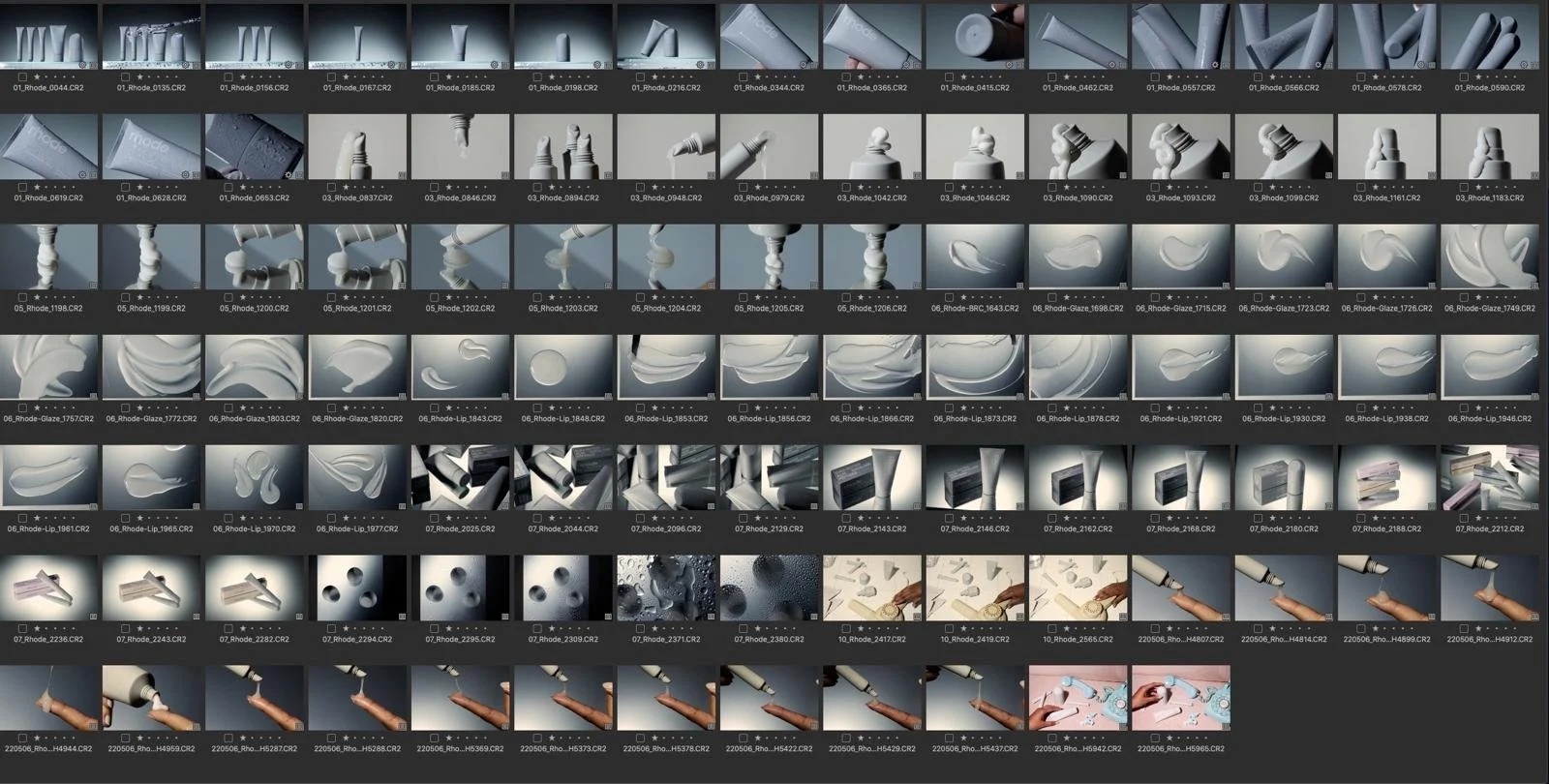Viewport: 1549px width, 784px height.
Task: Tick the checkbox under 01_Rhode_0135.CR2
Action: coord(125,76)
